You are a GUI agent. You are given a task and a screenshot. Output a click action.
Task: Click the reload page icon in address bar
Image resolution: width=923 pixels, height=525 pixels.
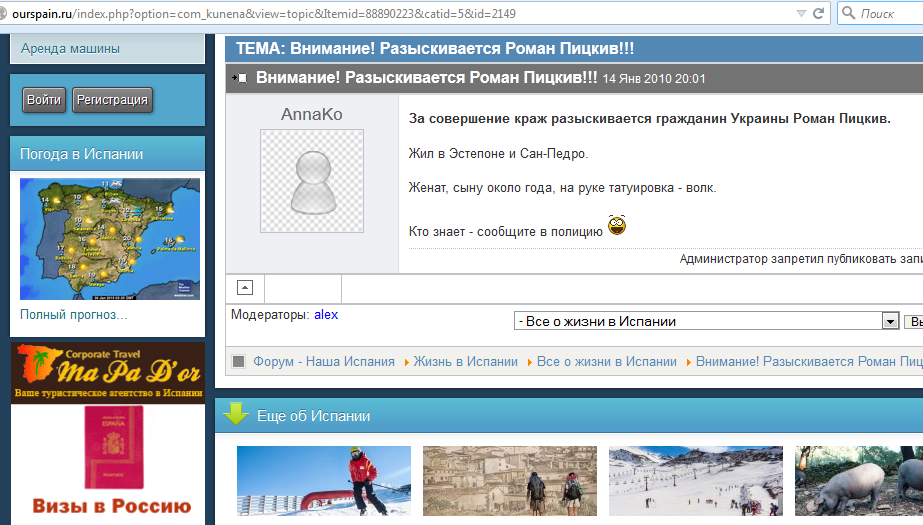click(819, 13)
